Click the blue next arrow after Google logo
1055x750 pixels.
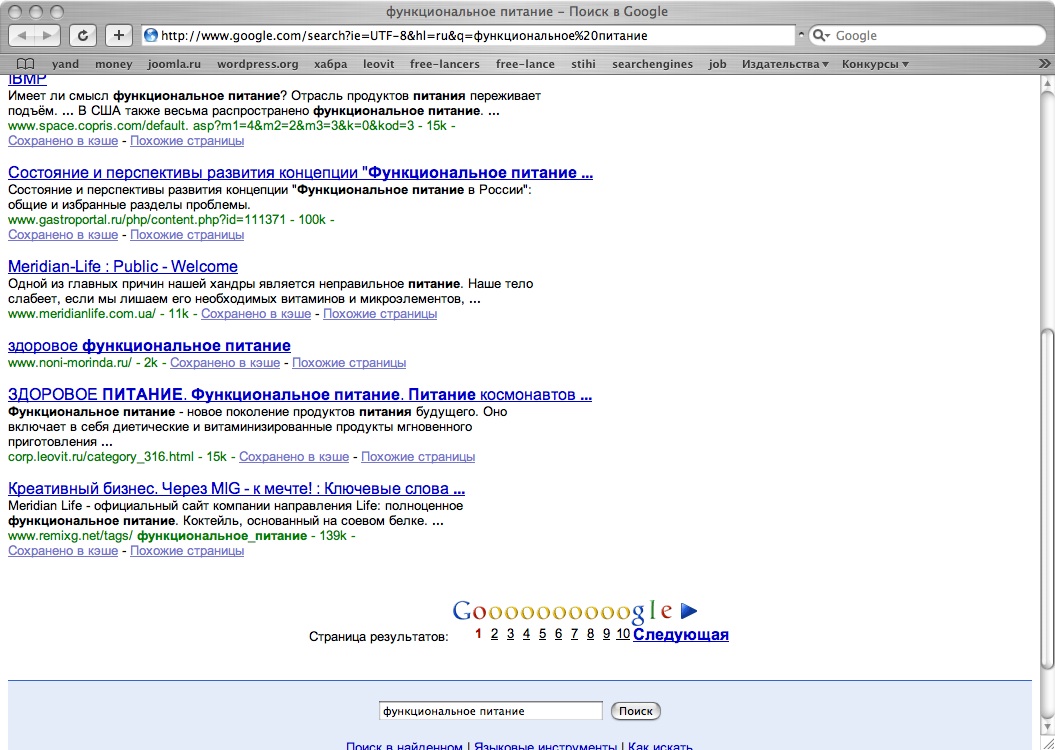688,611
